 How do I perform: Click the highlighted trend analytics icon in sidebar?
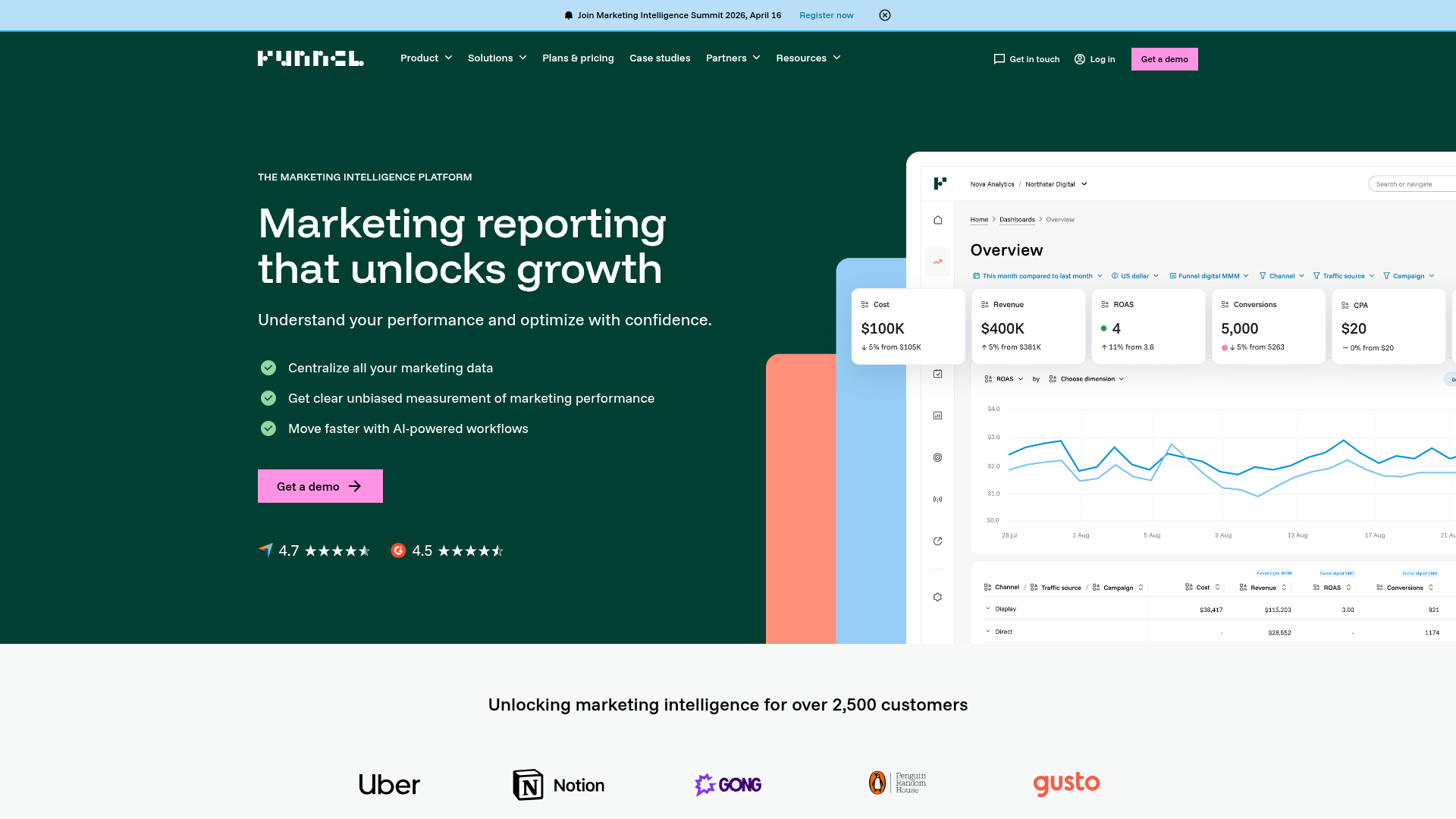tap(937, 261)
